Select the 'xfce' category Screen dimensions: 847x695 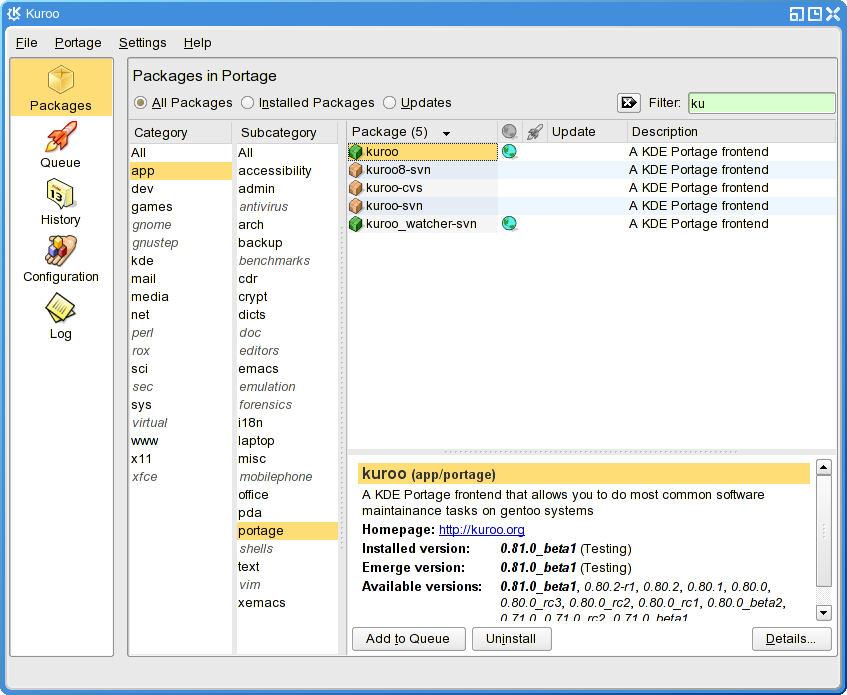click(180, 477)
